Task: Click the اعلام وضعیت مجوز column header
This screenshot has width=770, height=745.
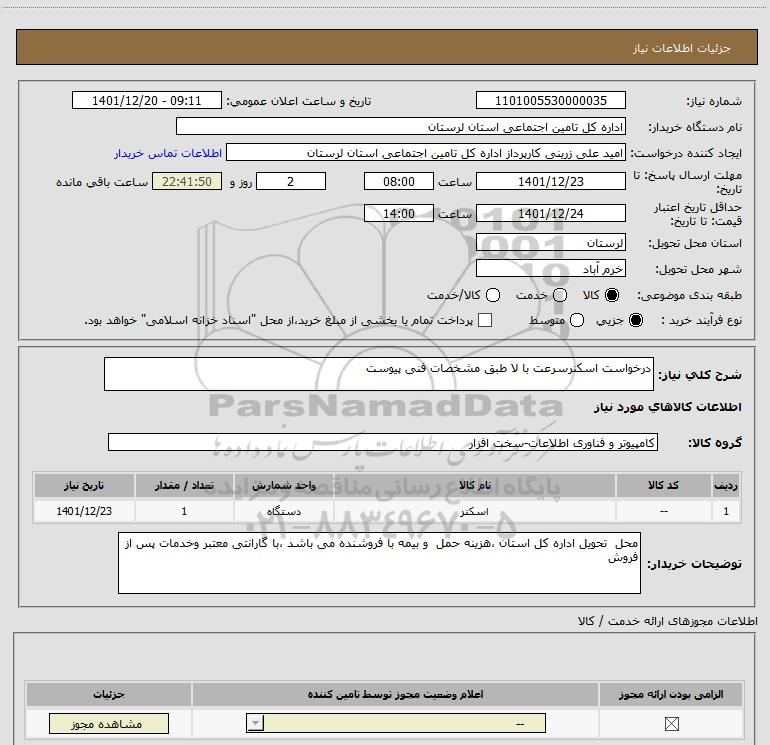Action: pyautogui.click(x=395, y=694)
